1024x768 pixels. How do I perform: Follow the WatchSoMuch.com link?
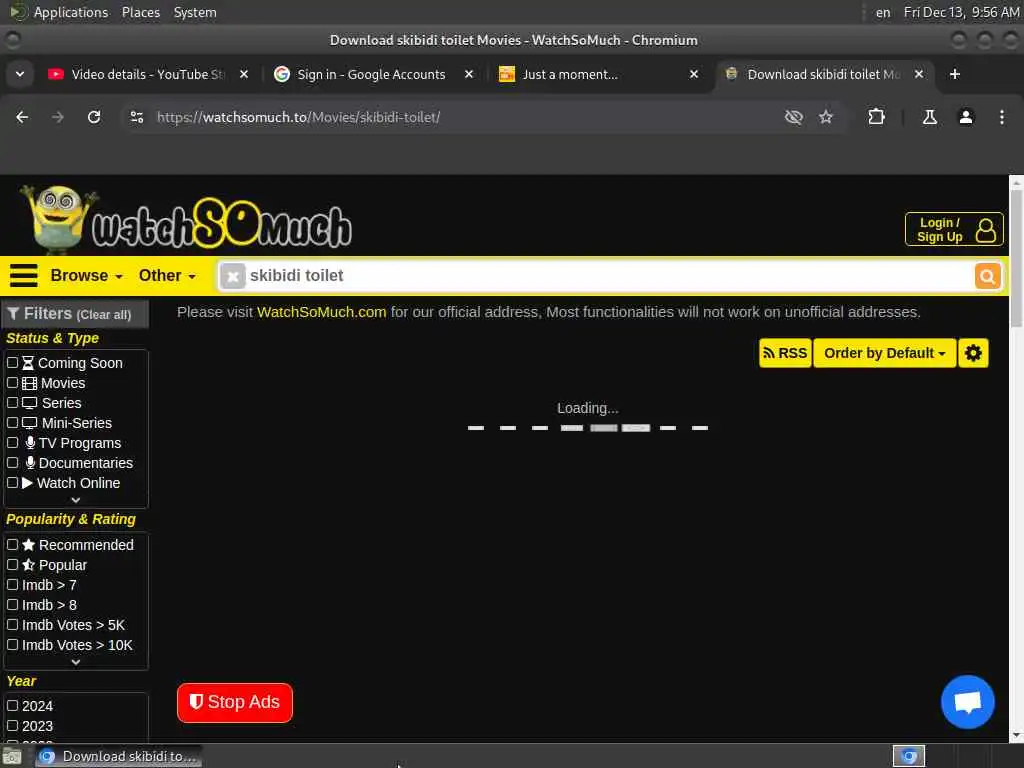pos(321,312)
